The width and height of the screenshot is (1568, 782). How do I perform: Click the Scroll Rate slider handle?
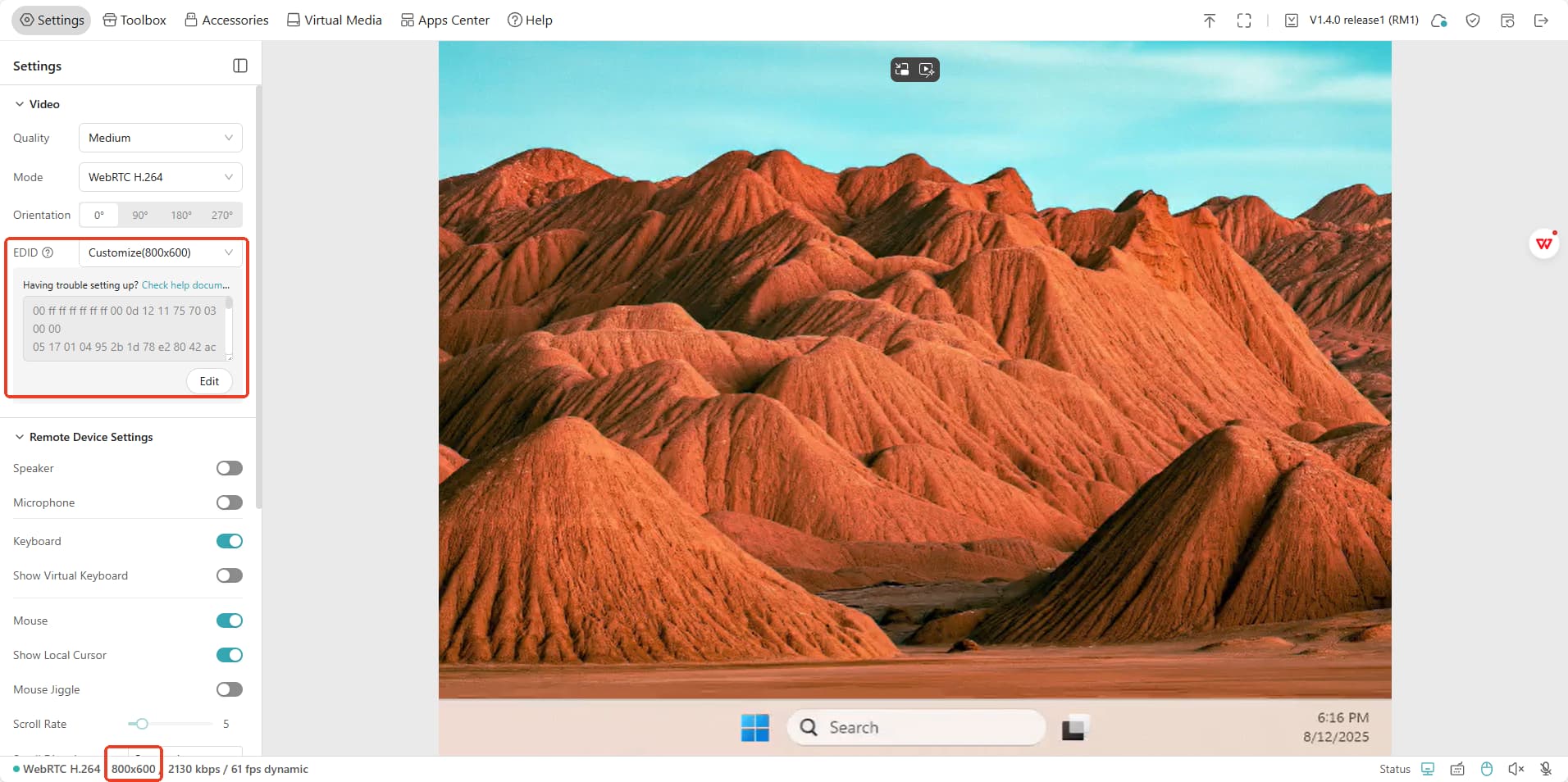142,724
